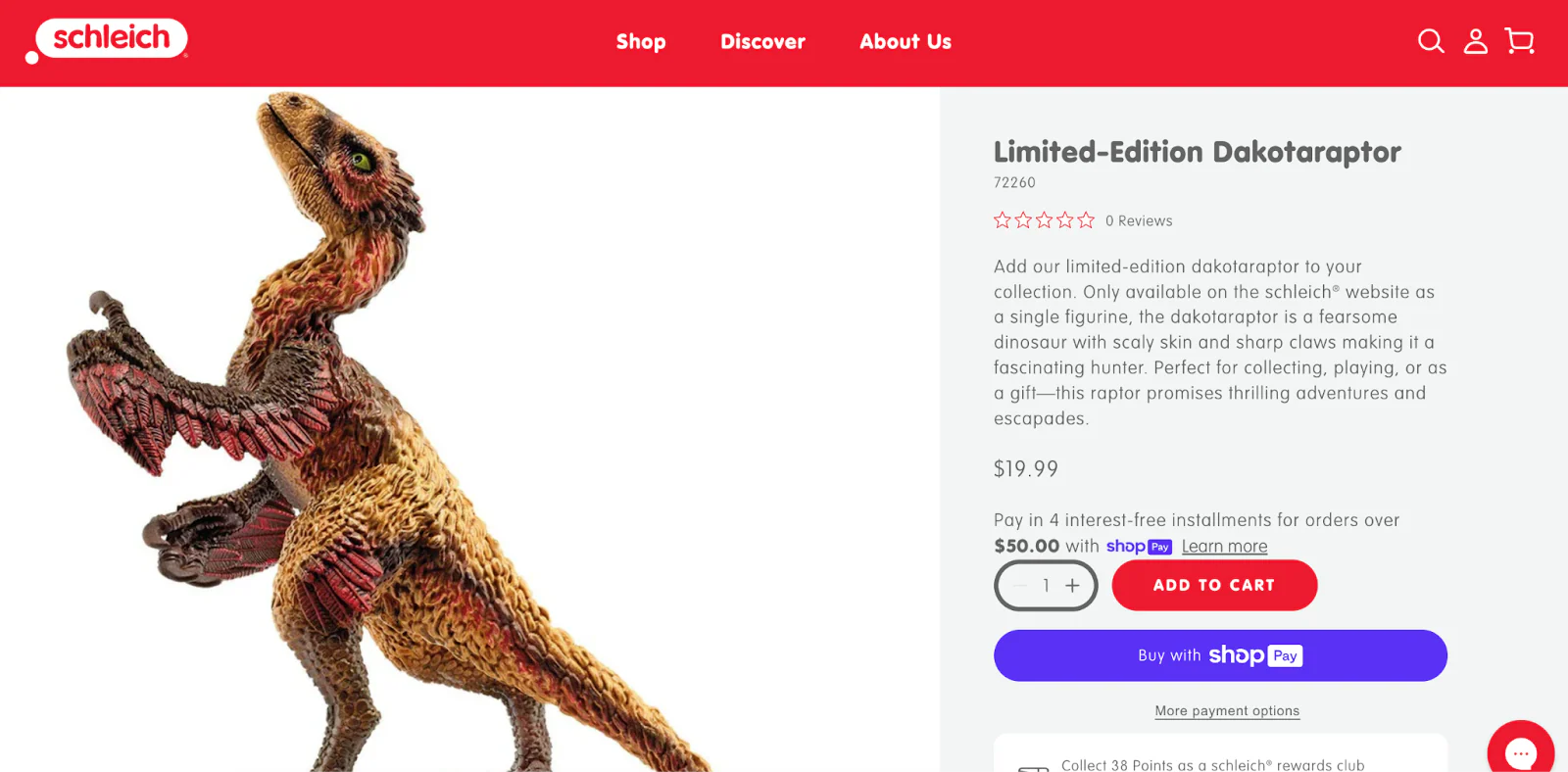Open the Learn more link
The width and height of the screenshot is (1568, 772).
tap(1224, 546)
